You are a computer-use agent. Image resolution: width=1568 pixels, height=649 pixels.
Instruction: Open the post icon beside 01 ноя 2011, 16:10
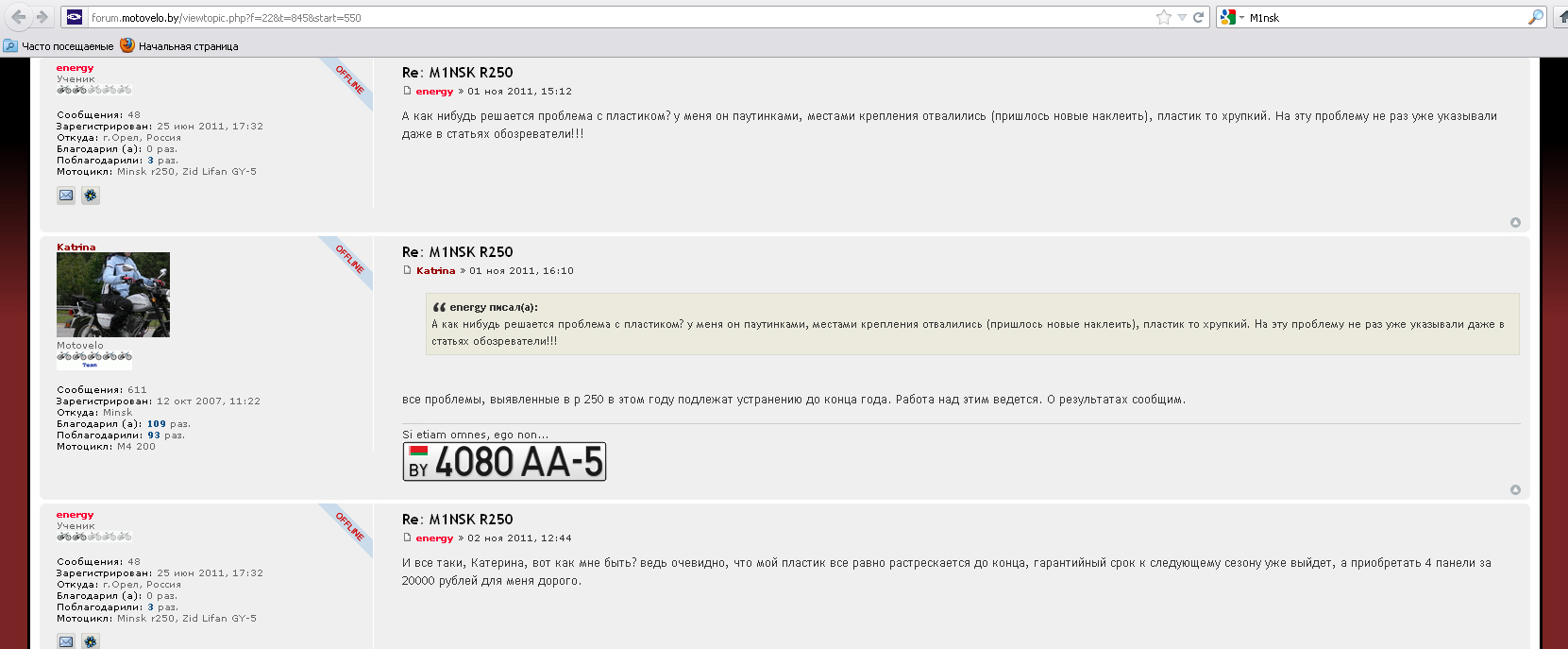click(407, 270)
